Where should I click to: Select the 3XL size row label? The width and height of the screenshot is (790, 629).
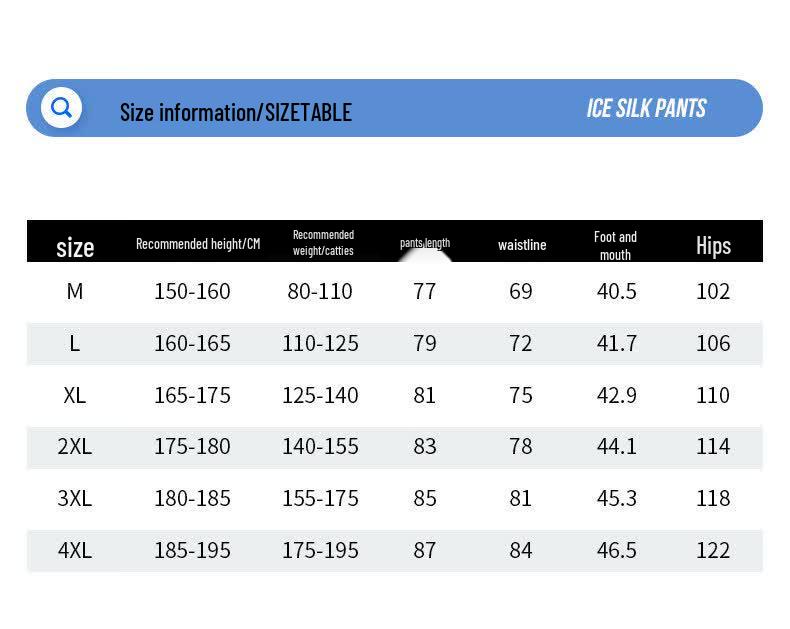(75, 498)
